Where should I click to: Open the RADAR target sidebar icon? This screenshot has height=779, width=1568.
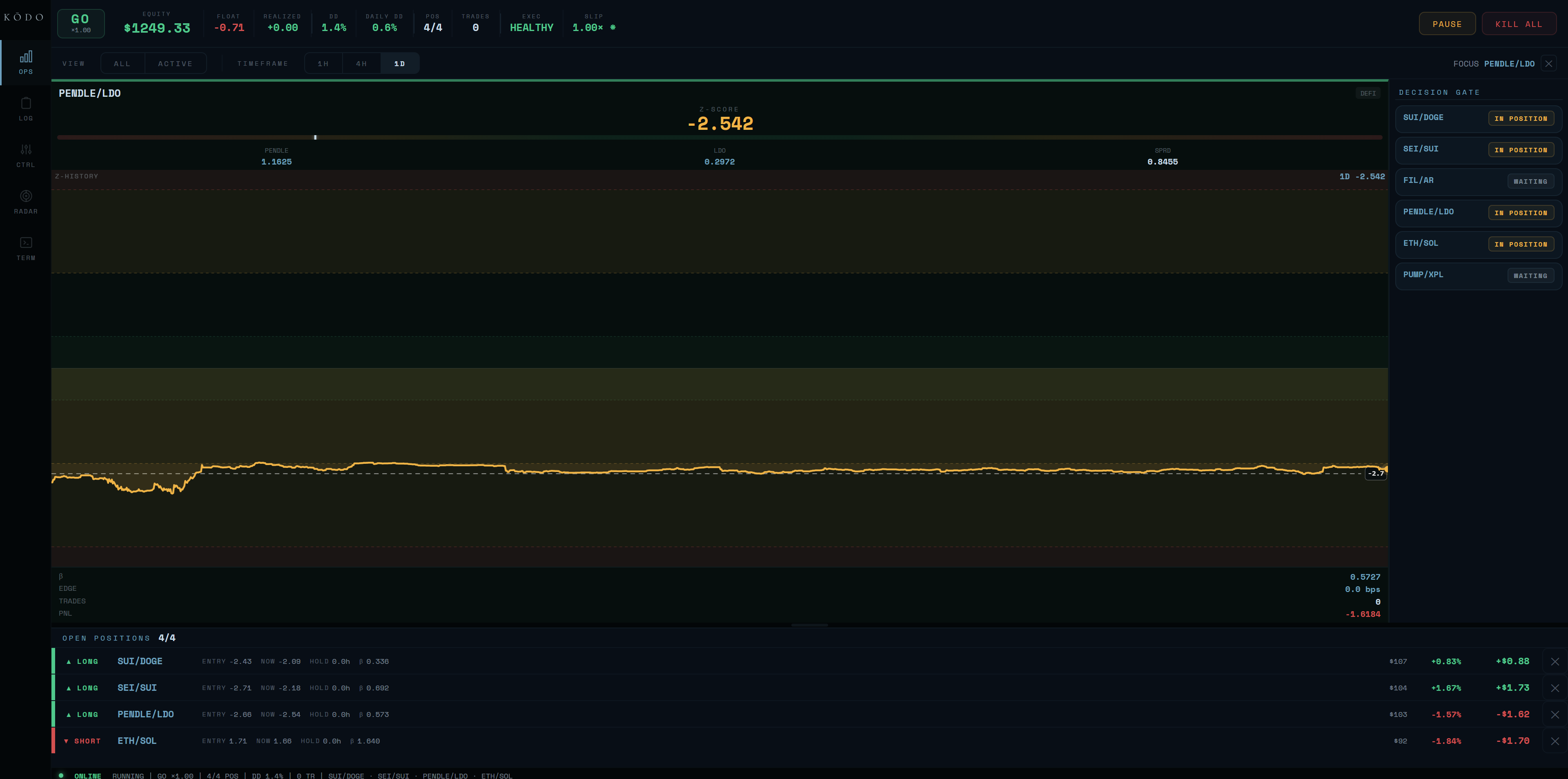pos(26,202)
